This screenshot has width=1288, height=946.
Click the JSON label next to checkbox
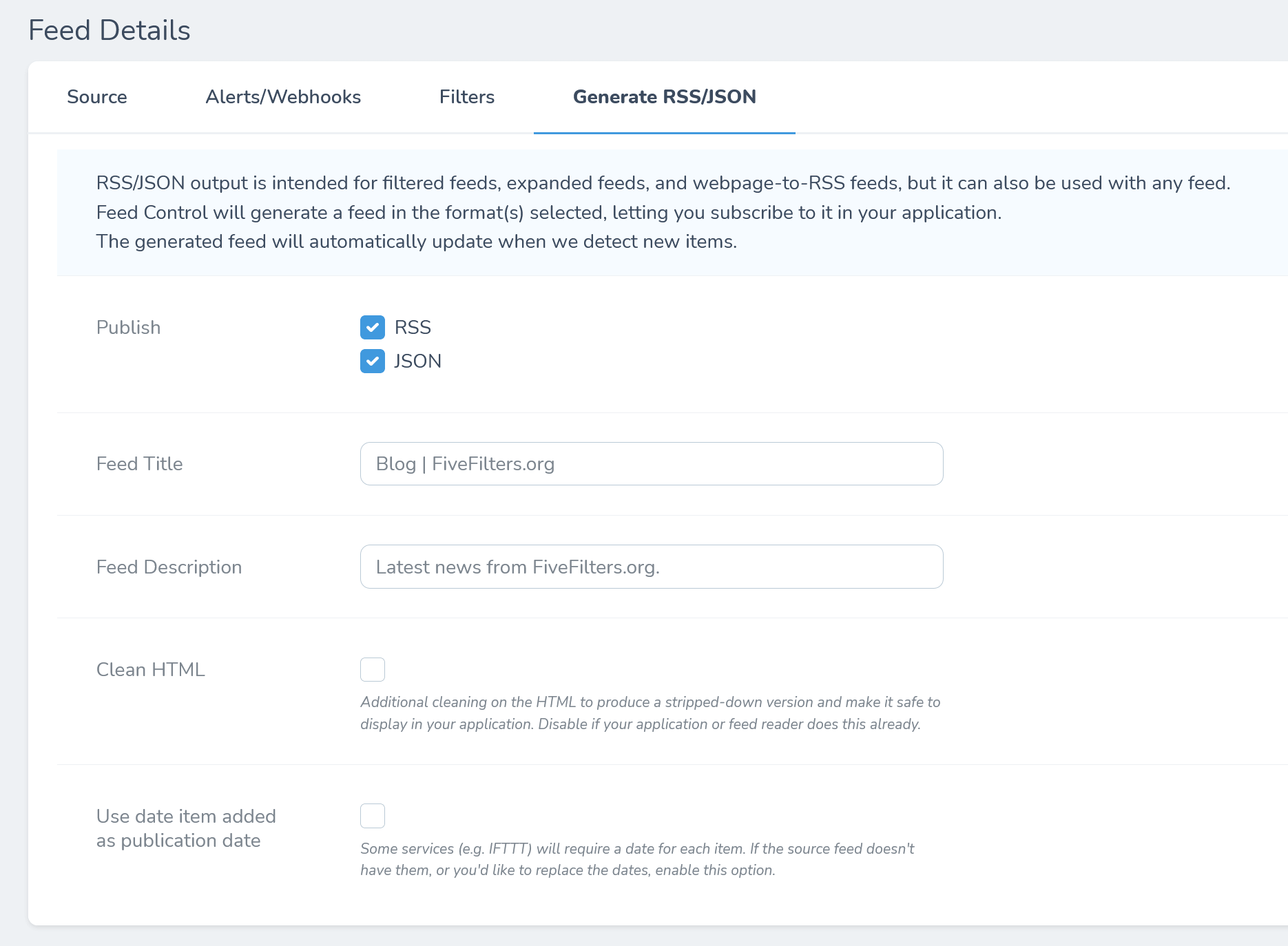417,361
